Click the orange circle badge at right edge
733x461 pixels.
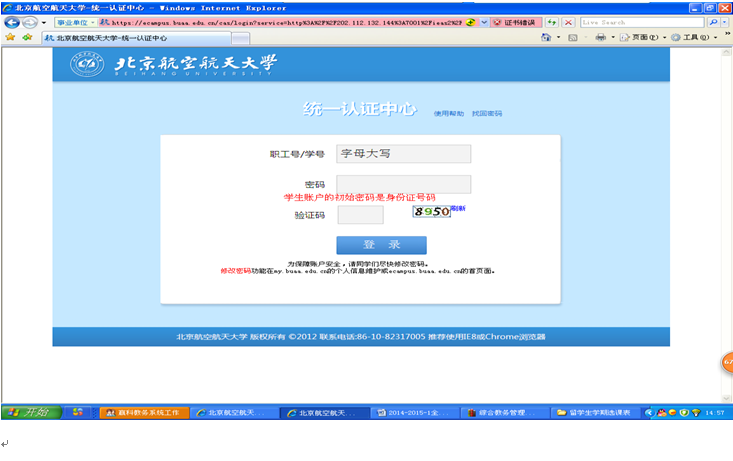[x=727, y=362]
